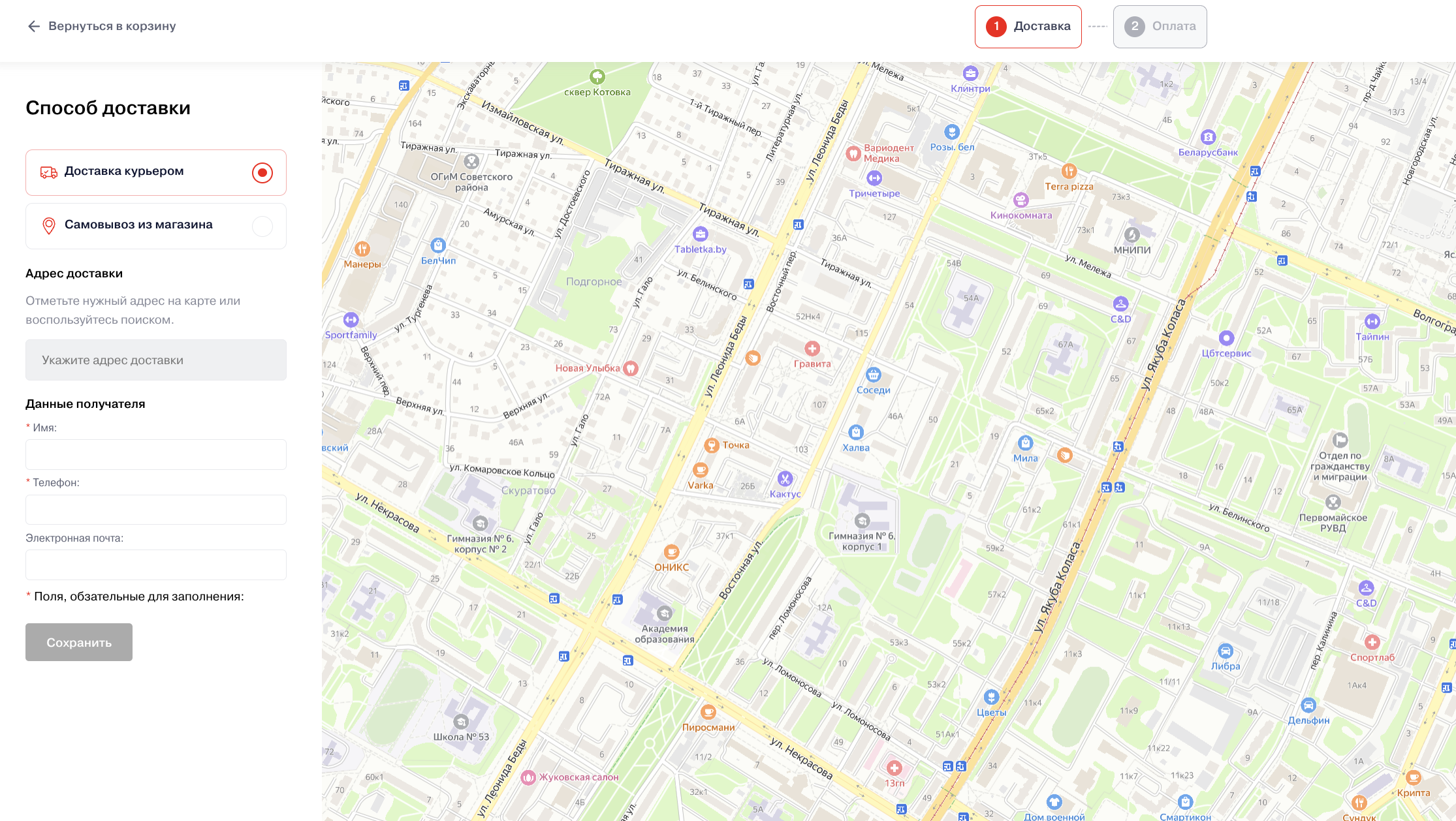Select the Самовывоз из магазина radio option

click(x=262, y=226)
